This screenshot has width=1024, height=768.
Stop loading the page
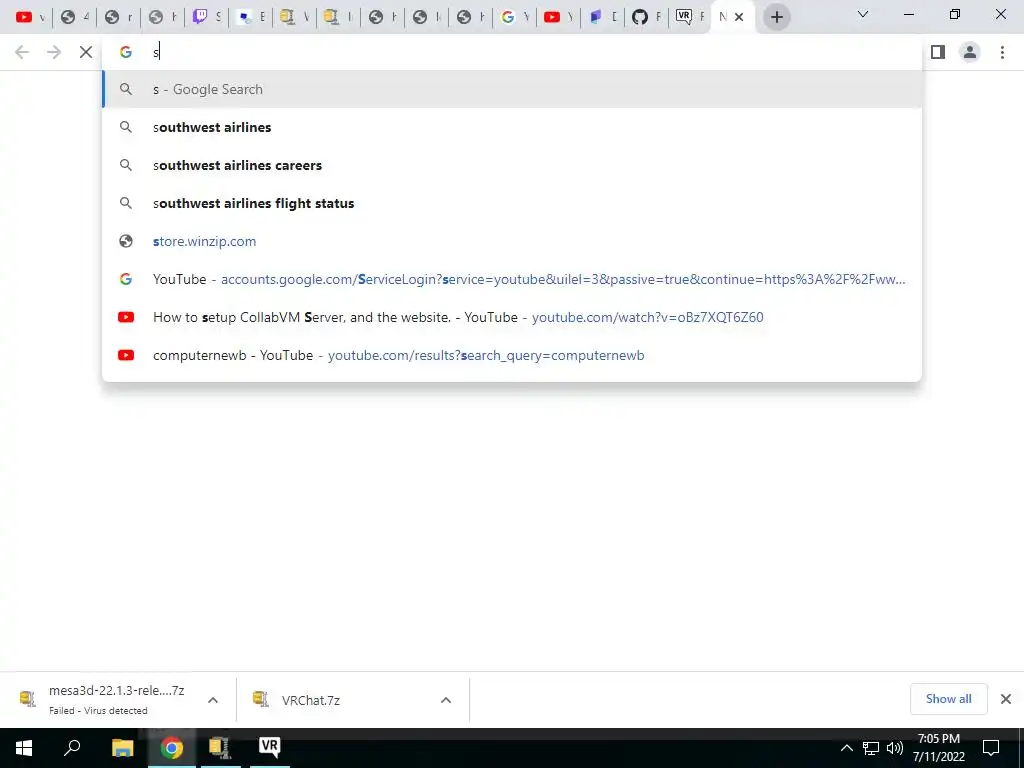point(86,52)
